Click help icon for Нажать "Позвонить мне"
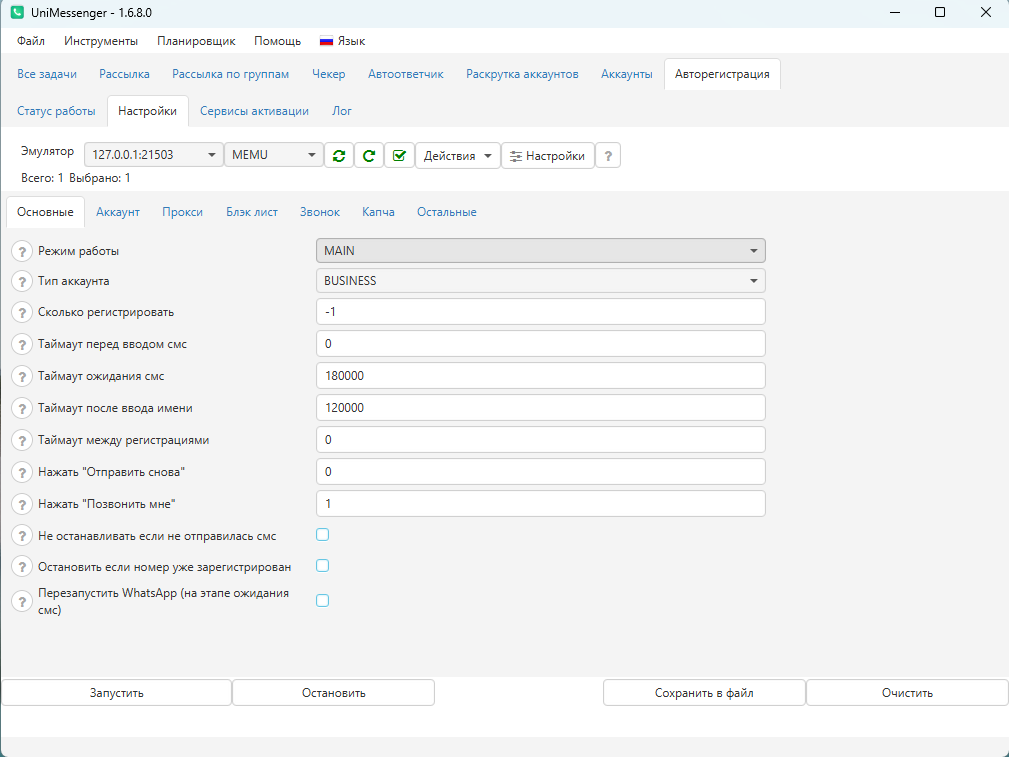The height and width of the screenshot is (757, 1009). 22,504
